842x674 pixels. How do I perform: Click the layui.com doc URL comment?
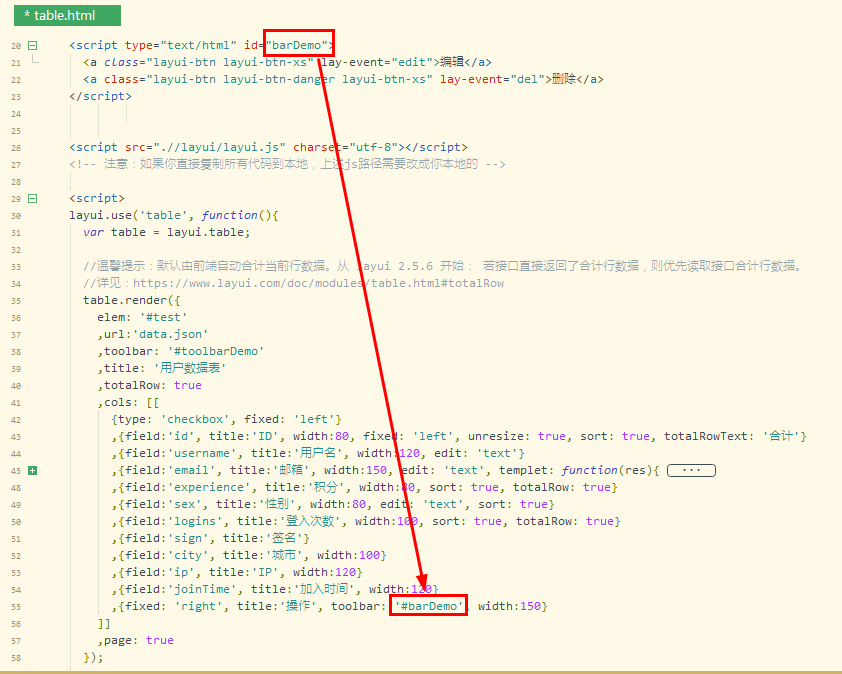pyautogui.click(x=318, y=283)
